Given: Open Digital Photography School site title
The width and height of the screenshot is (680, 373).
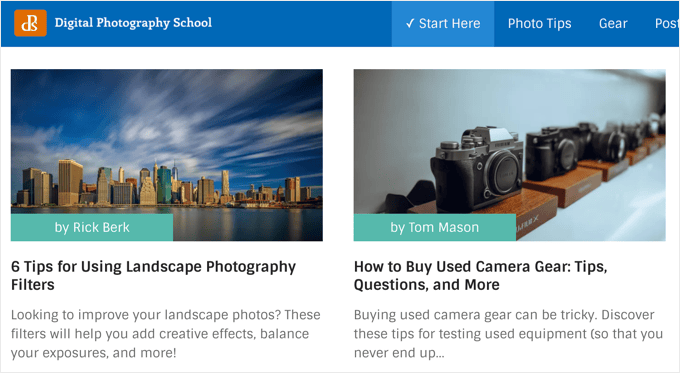Looking at the screenshot, I should (133, 23).
